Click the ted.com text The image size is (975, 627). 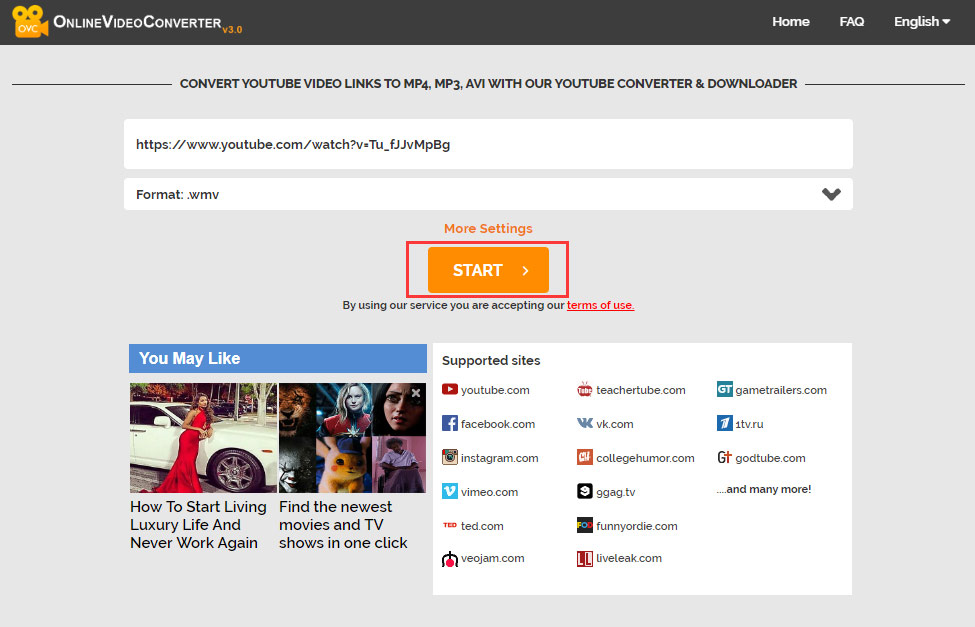coord(482,526)
